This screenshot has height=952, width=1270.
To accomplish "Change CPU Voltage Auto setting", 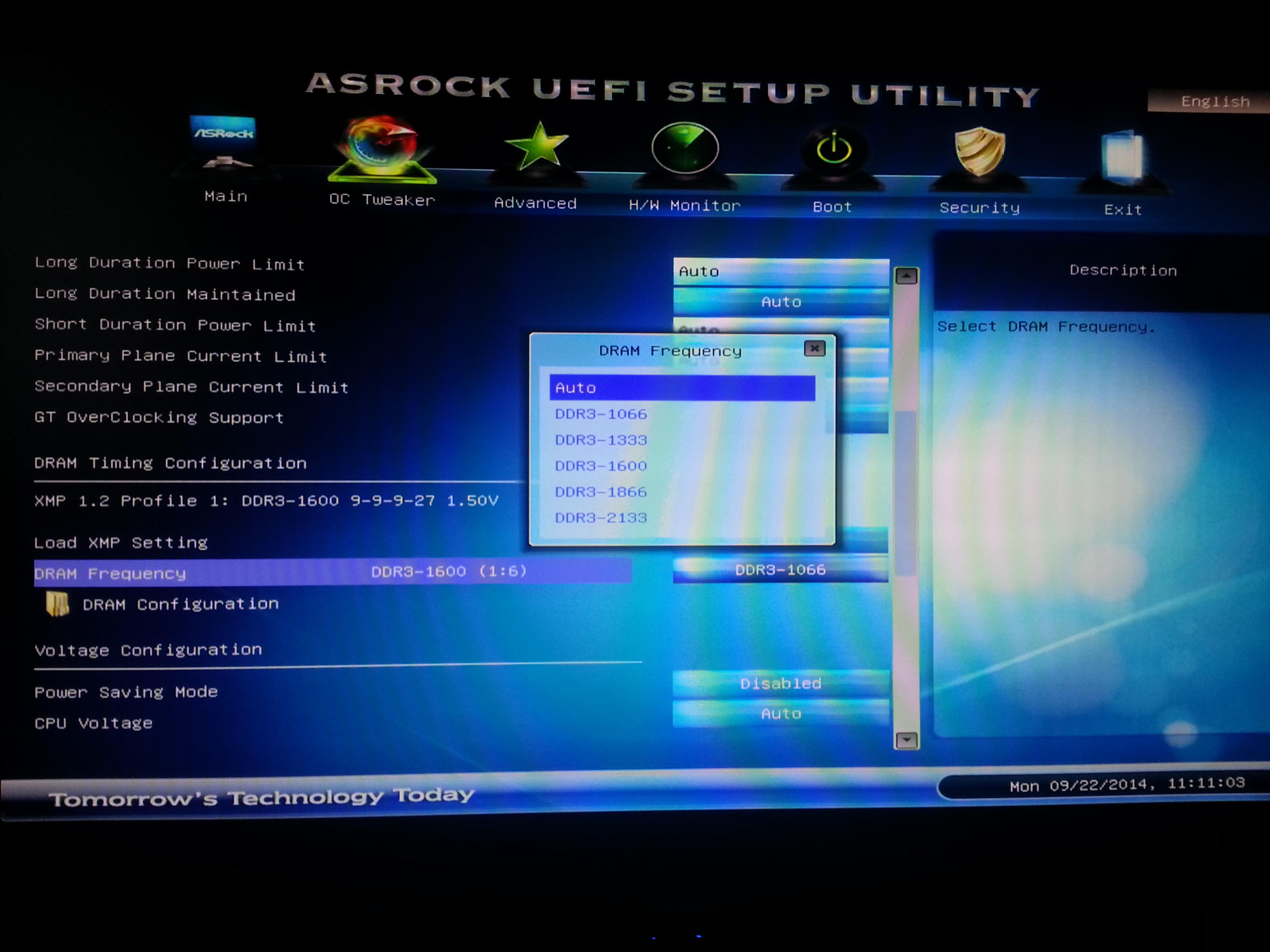I will coord(780,714).
